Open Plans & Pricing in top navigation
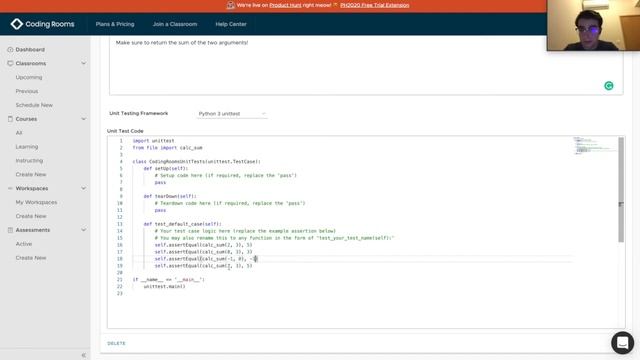Viewport: 640px width, 360px height. (115, 24)
